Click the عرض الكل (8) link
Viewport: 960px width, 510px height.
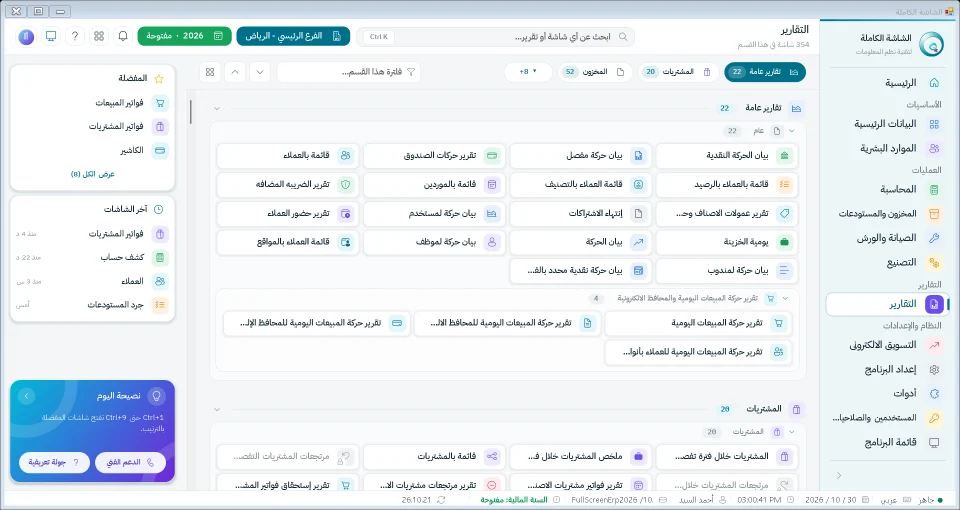[x=92, y=174]
